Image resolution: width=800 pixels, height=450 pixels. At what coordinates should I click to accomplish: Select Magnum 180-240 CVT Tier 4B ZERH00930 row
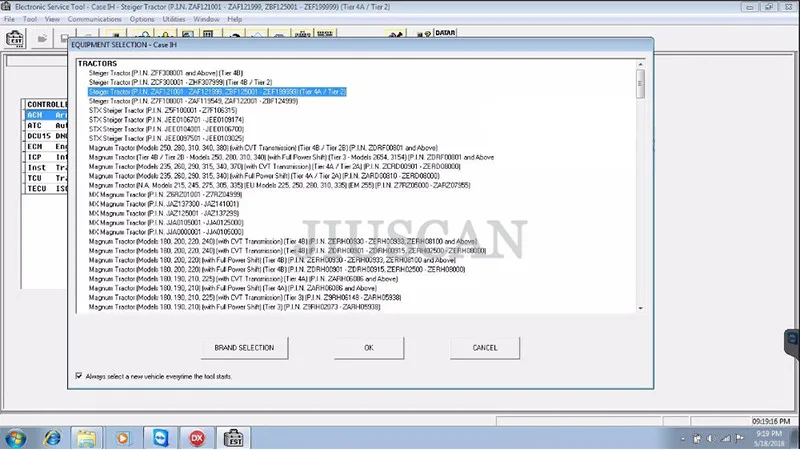283,241
